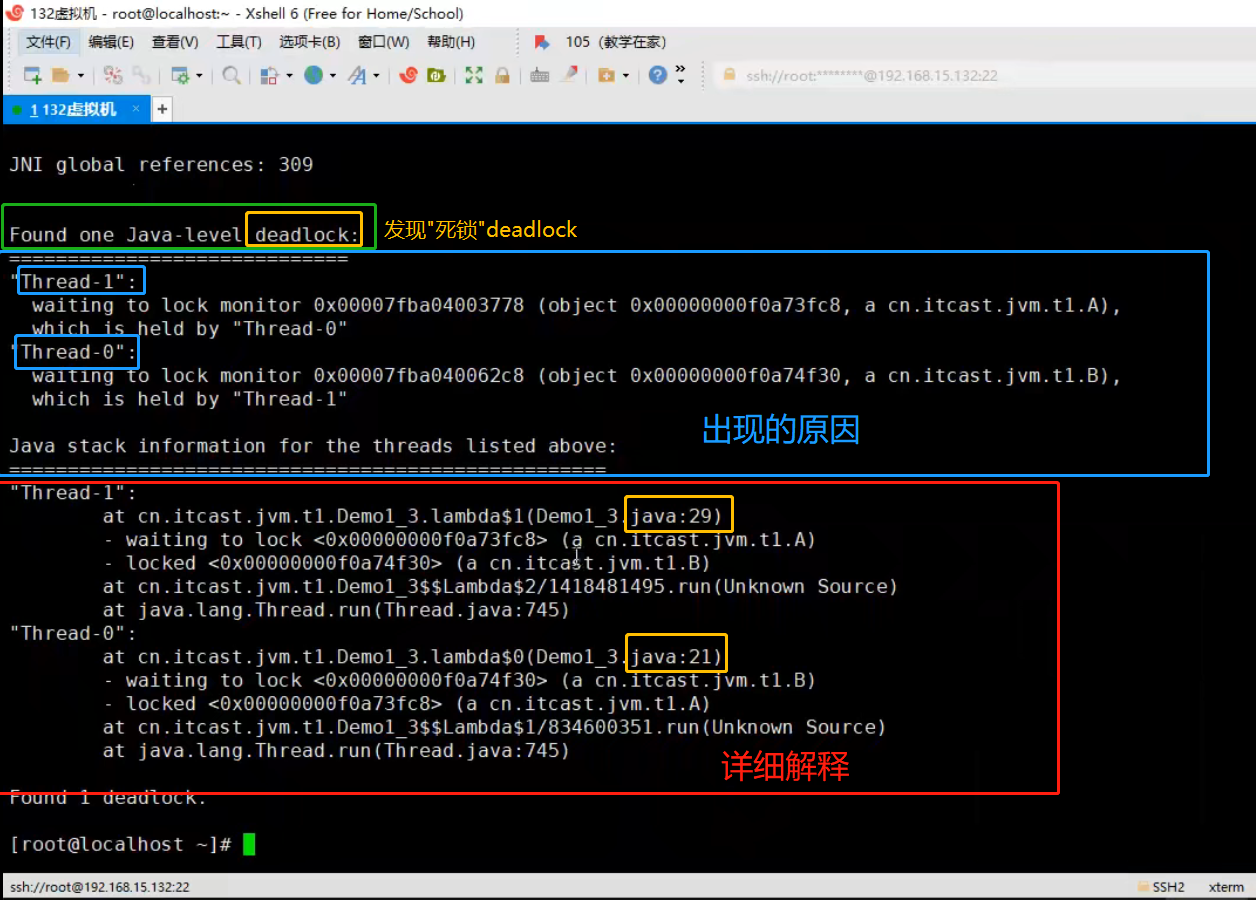Expand the toolbar overflow chevron

[x=681, y=75]
